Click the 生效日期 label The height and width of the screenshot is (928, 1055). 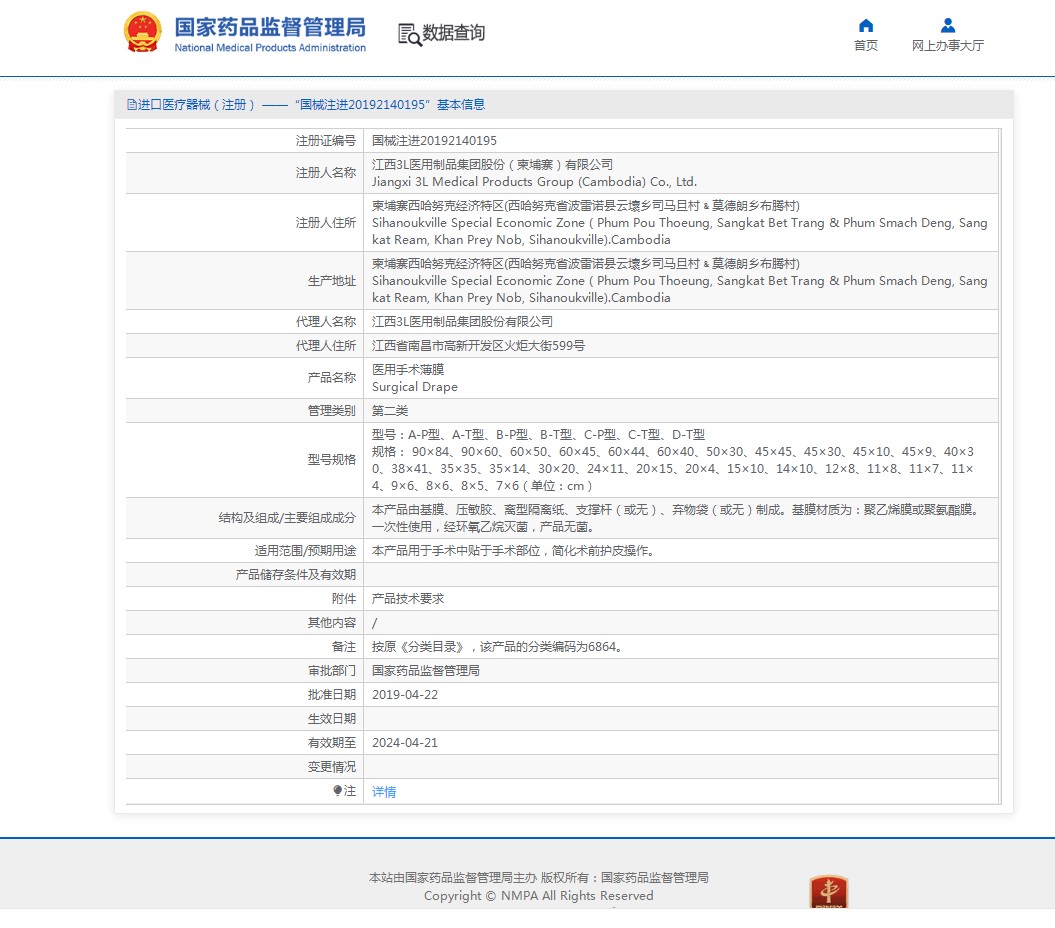(332, 719)
